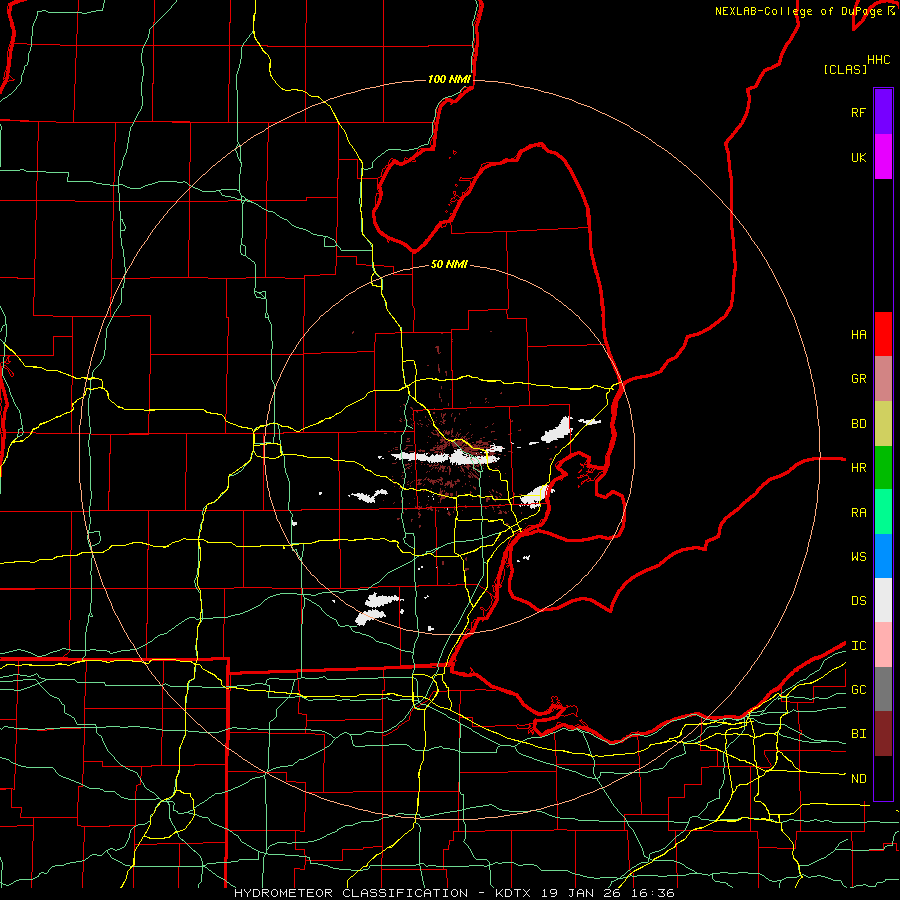Click the magenta UK legend color swatch
Screen dimensions: 900x900
coord(883,157)
